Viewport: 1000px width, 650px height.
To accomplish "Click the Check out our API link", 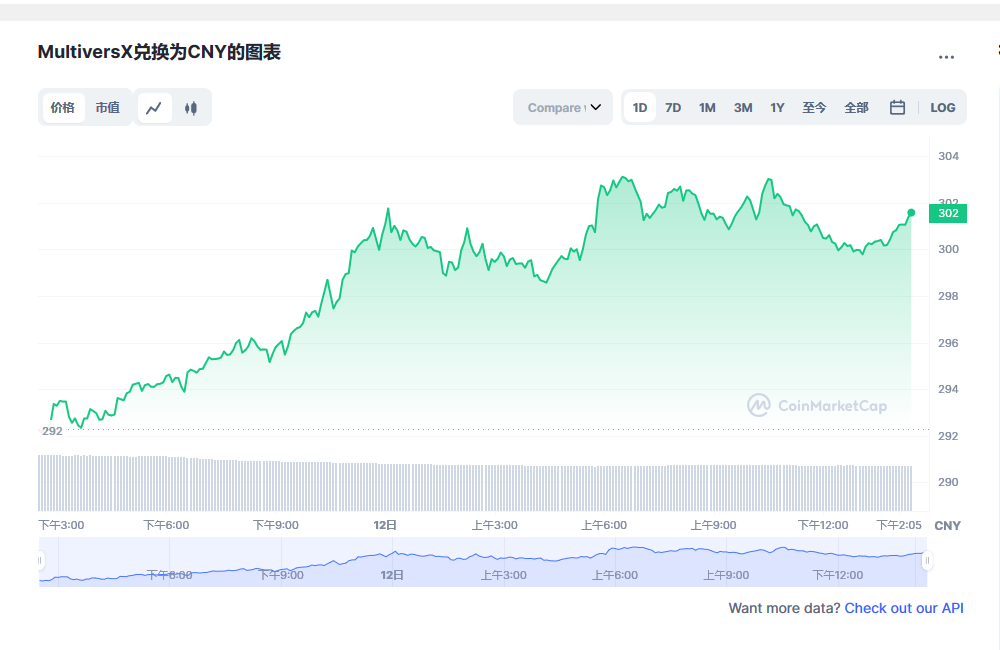I will [x=904, y=608].
